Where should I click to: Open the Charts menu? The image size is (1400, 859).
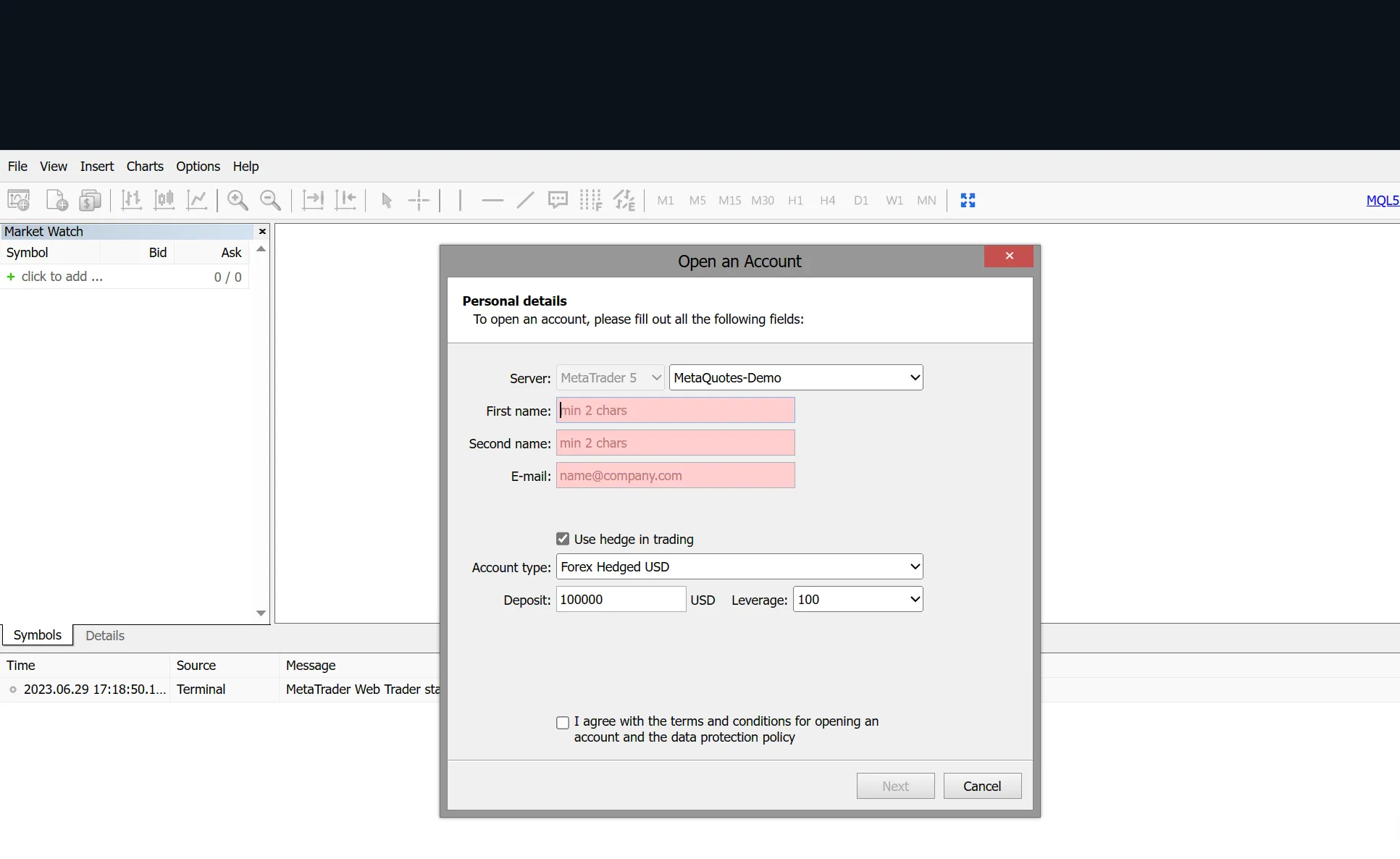145,166
